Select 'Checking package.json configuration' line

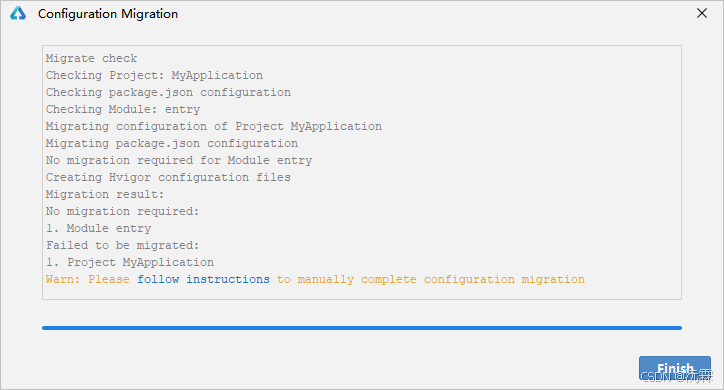[168, 92]
